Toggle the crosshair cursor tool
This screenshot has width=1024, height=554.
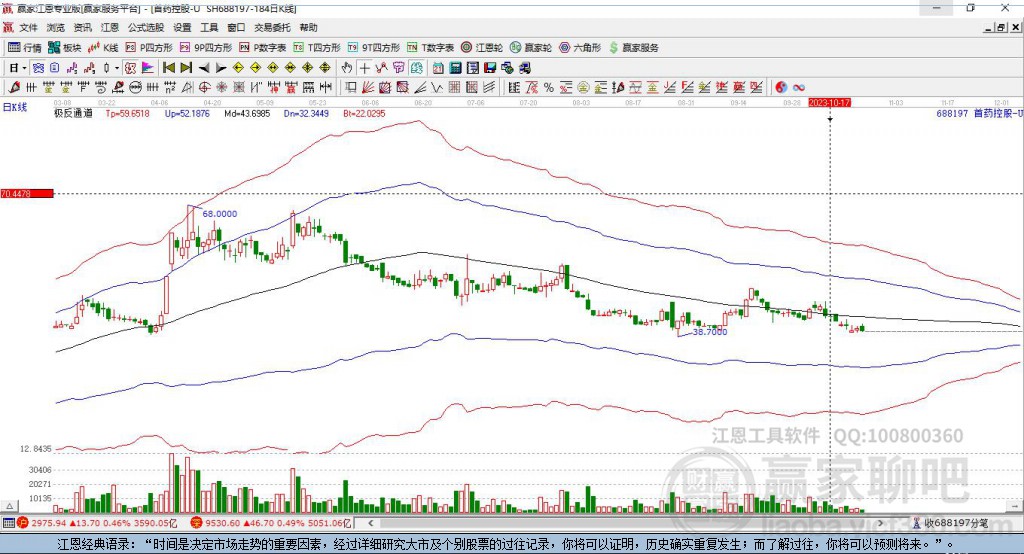pyautogui.click(x=364, y=68)
